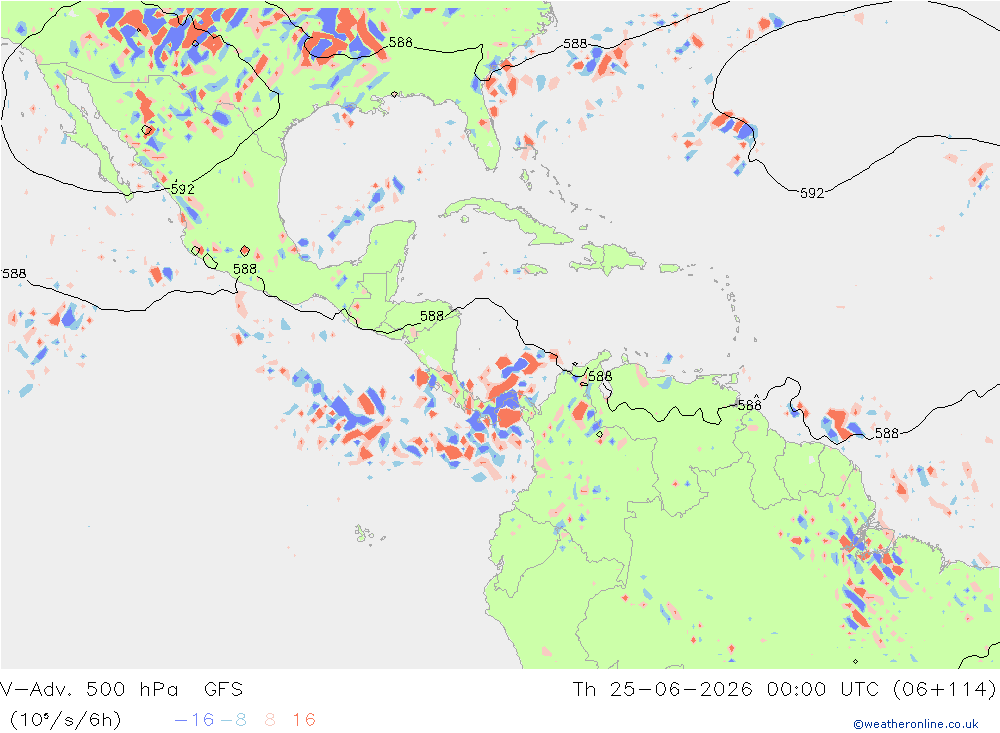Click the 588 label at the map's left edge
This screenshot has width=1000, height=733.
coord(14,274)
